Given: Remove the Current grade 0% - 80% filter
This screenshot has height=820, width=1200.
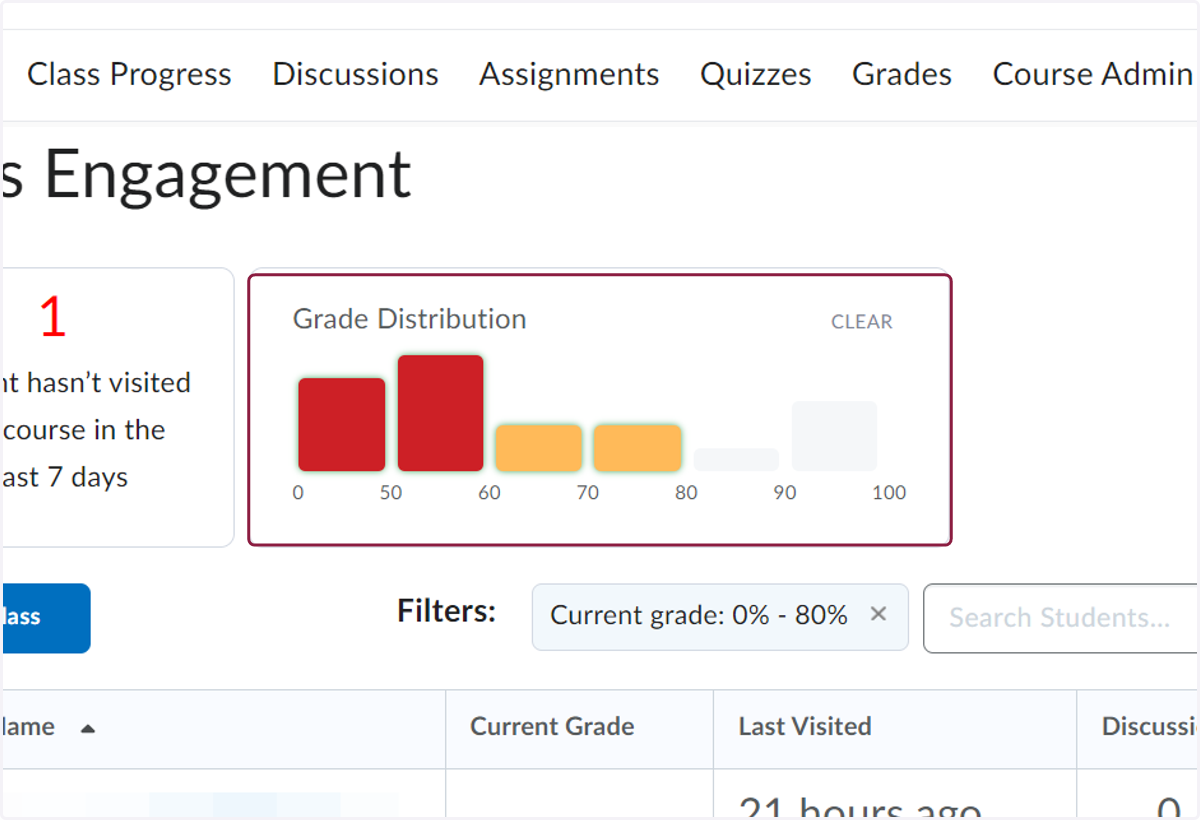Looking at the screenshot, I should pos(878,614).
